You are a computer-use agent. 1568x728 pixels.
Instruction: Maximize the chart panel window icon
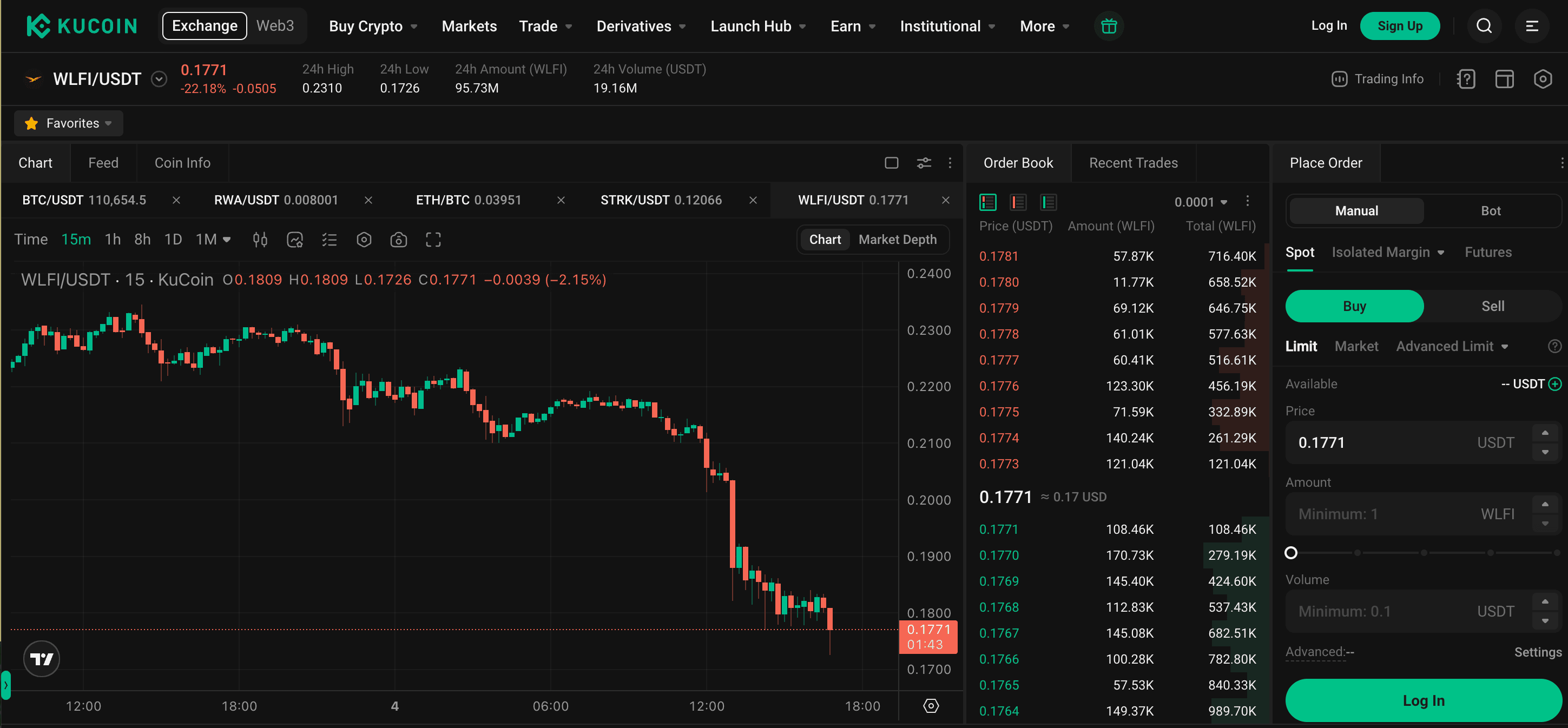point(891,162)
